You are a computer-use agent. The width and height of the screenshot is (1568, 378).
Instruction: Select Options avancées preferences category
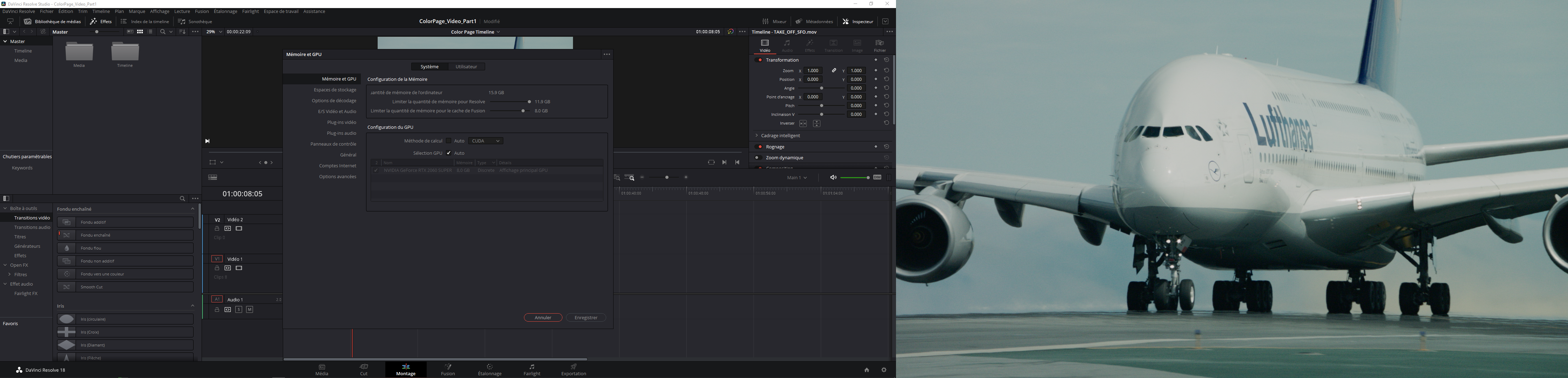pos(338,176)
